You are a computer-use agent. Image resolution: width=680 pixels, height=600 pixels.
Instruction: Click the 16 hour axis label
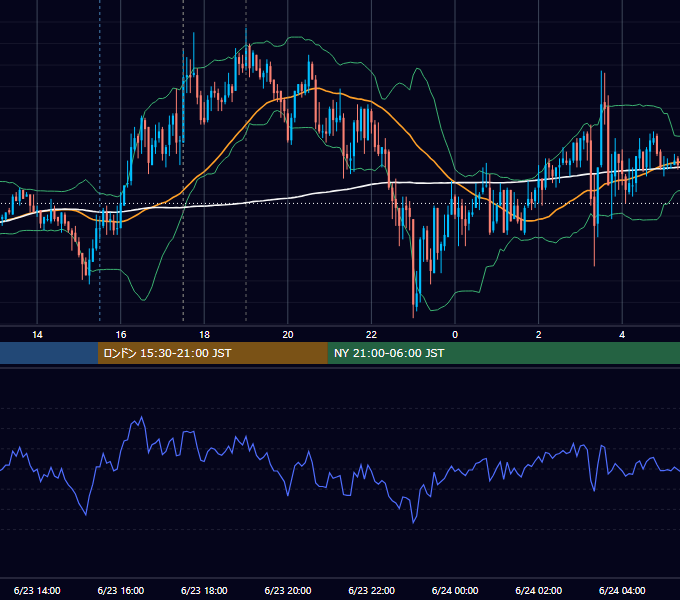click(x=121, y=335)
